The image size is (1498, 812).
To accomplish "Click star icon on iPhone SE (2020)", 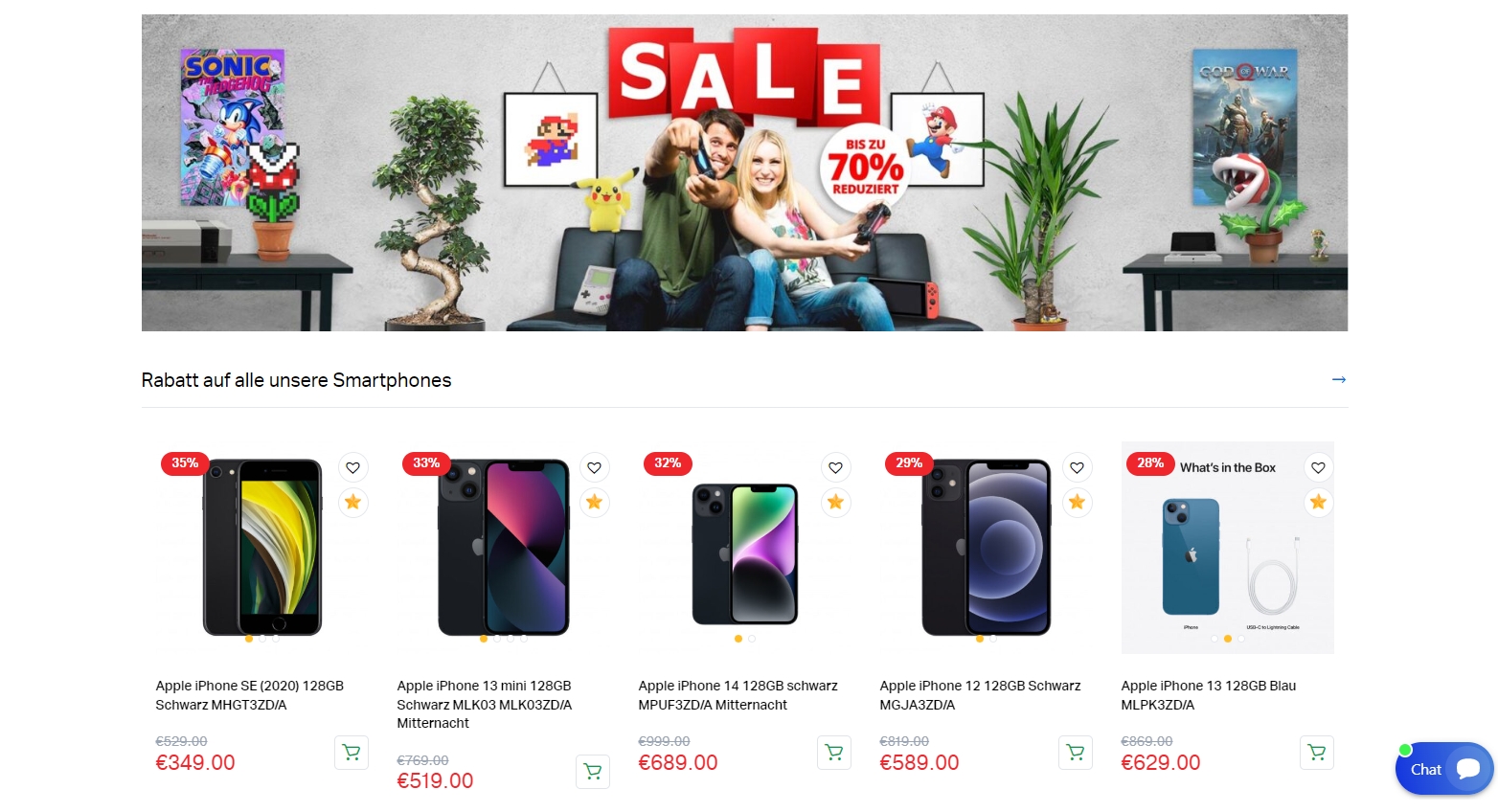I will click(352, 502).
